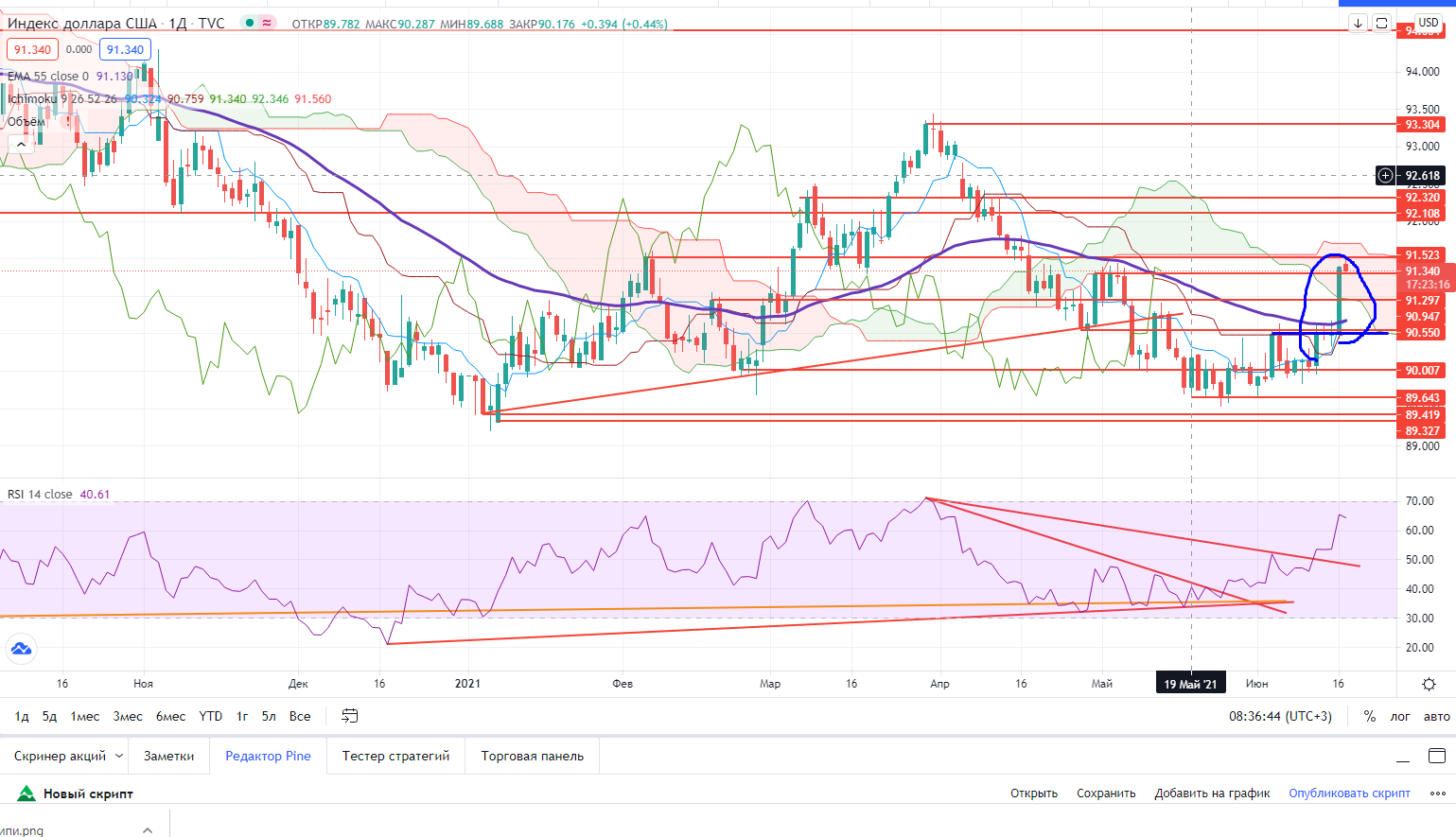Open the Pine editor three-dots menu
The height and width of the screenshot is (837, 1456).
1436,793
